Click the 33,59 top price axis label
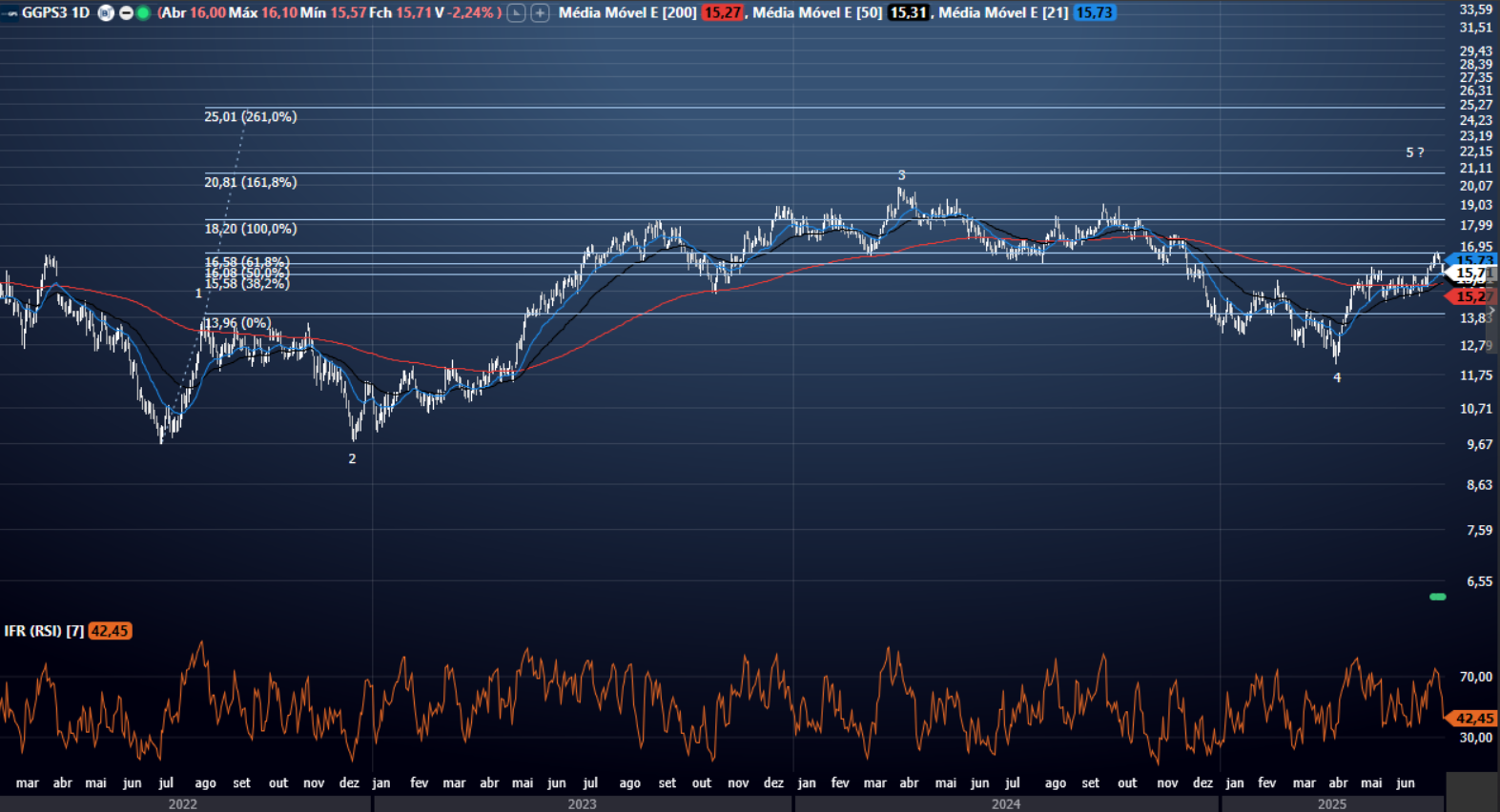The width and height of the screenshot is (1500, 812). [1475, 10]
